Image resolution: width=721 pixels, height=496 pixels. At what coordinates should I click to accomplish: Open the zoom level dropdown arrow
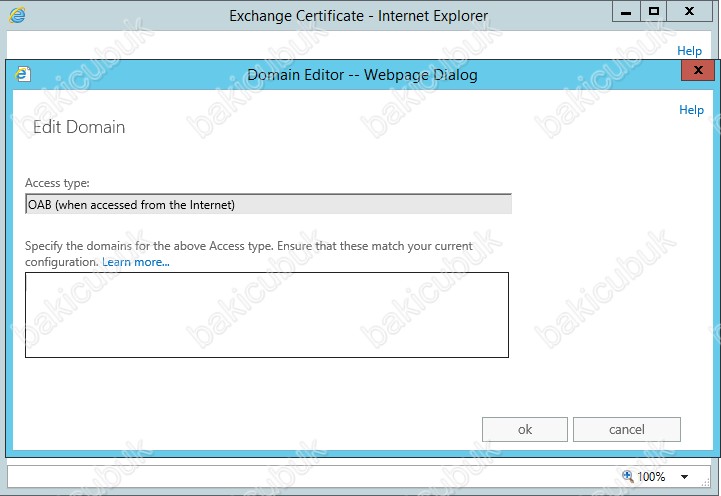click(684, 477)
